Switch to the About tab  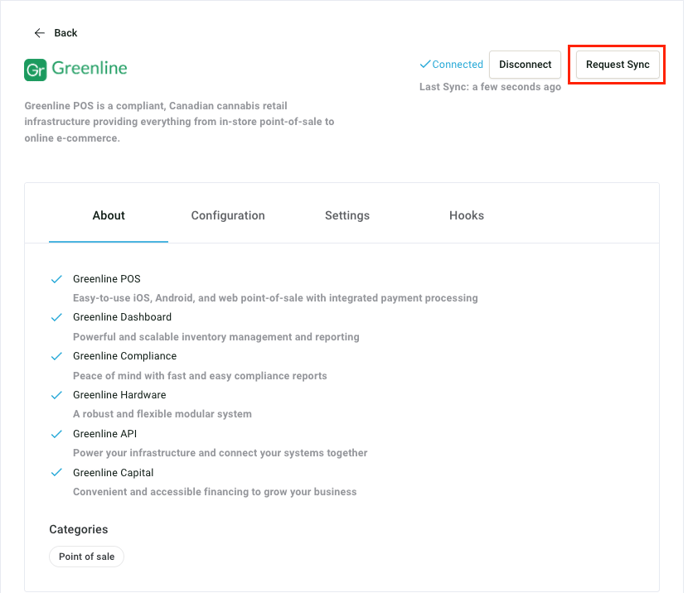click(x=109, y=215)
